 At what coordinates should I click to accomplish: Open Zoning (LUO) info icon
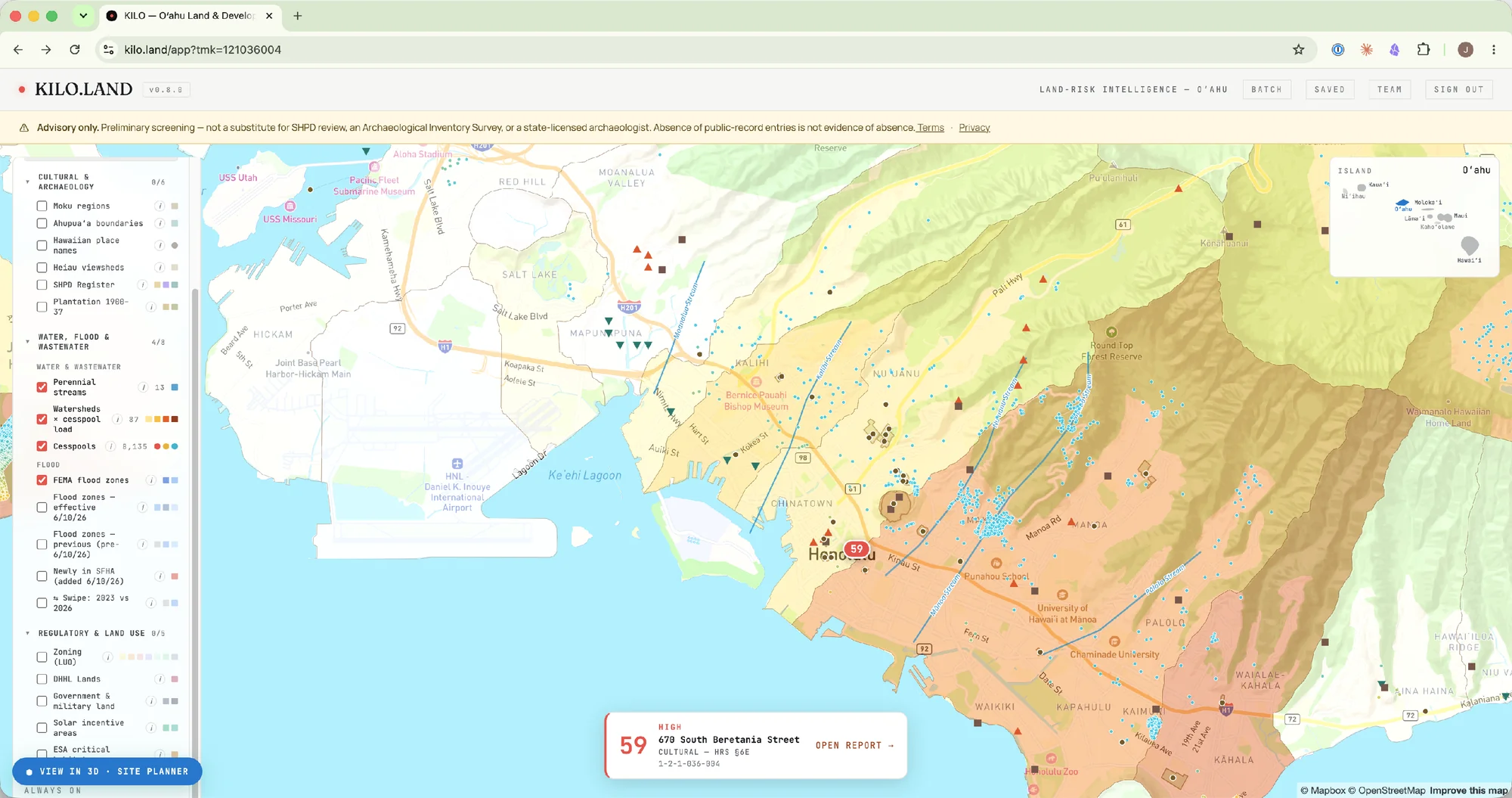[x=108, y=657]
